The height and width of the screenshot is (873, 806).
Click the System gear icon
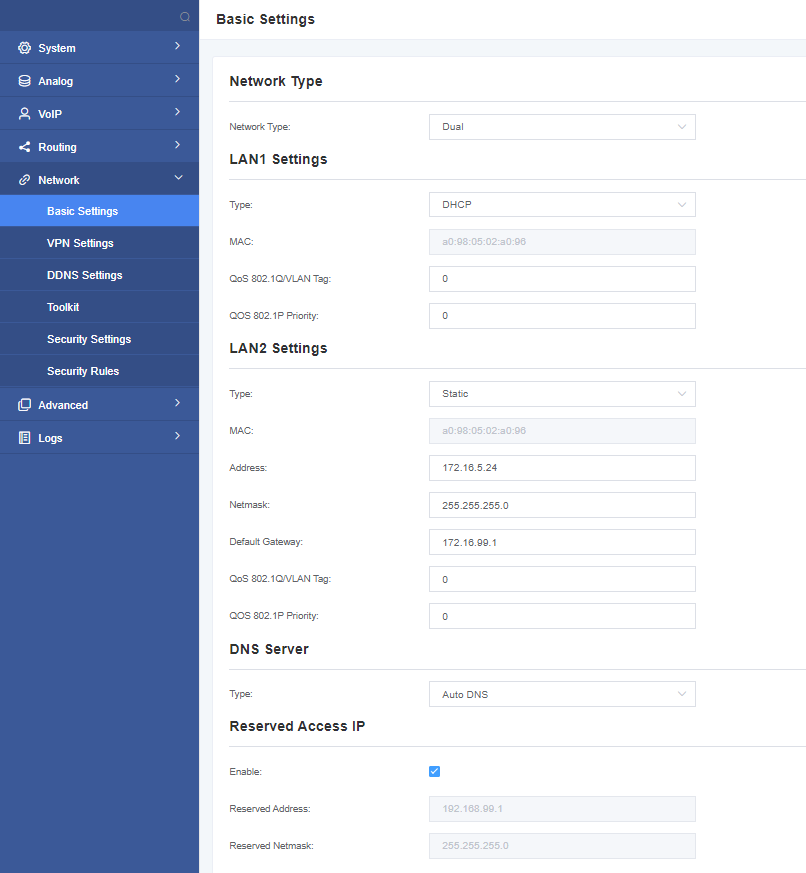[x=24, y=48]
